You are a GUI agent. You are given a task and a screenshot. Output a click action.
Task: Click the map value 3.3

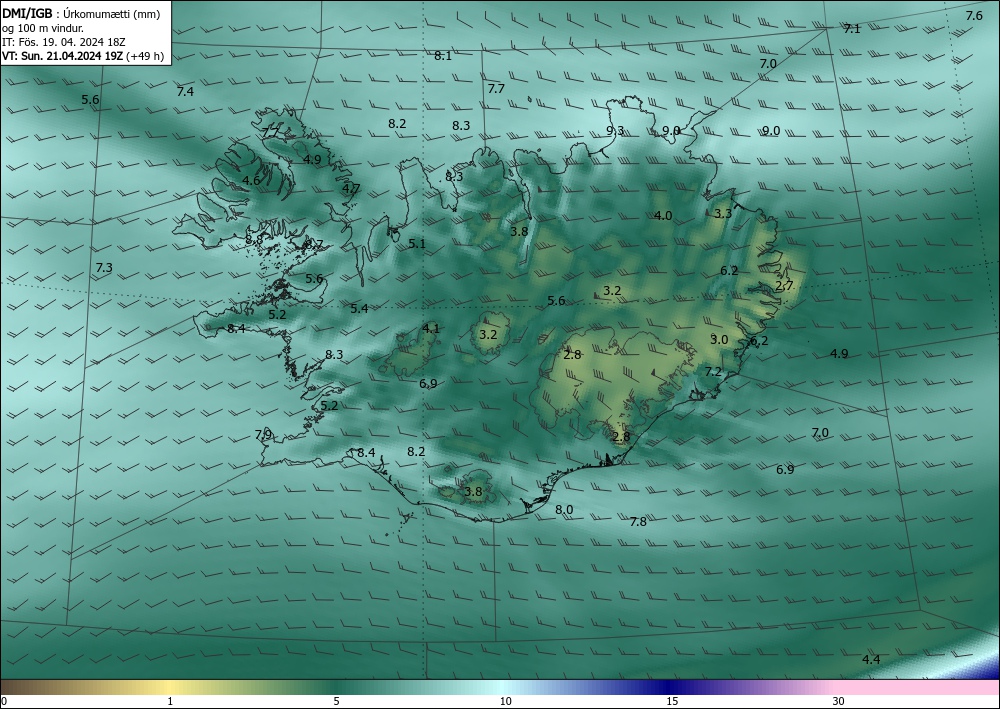coord(723,214)
